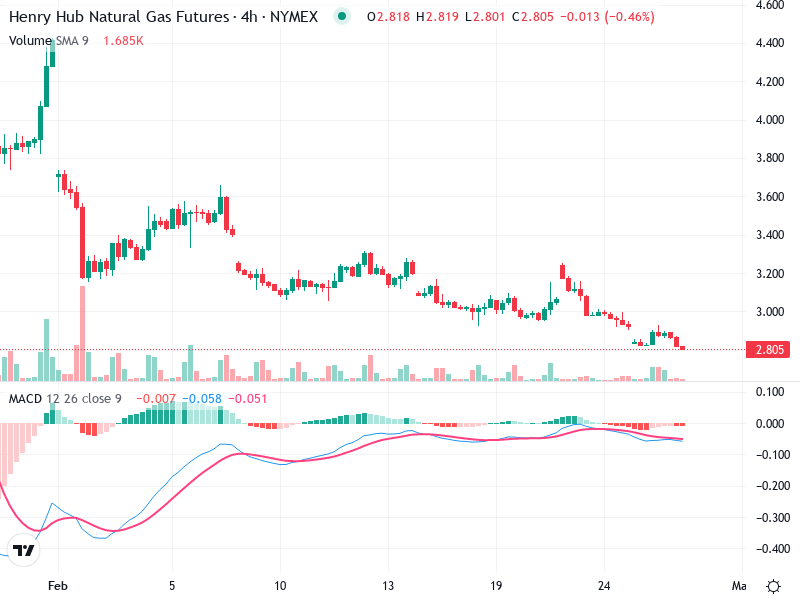800x600 pixels.
Task: Click the TradingView logo icon
Action: (25, 550)
